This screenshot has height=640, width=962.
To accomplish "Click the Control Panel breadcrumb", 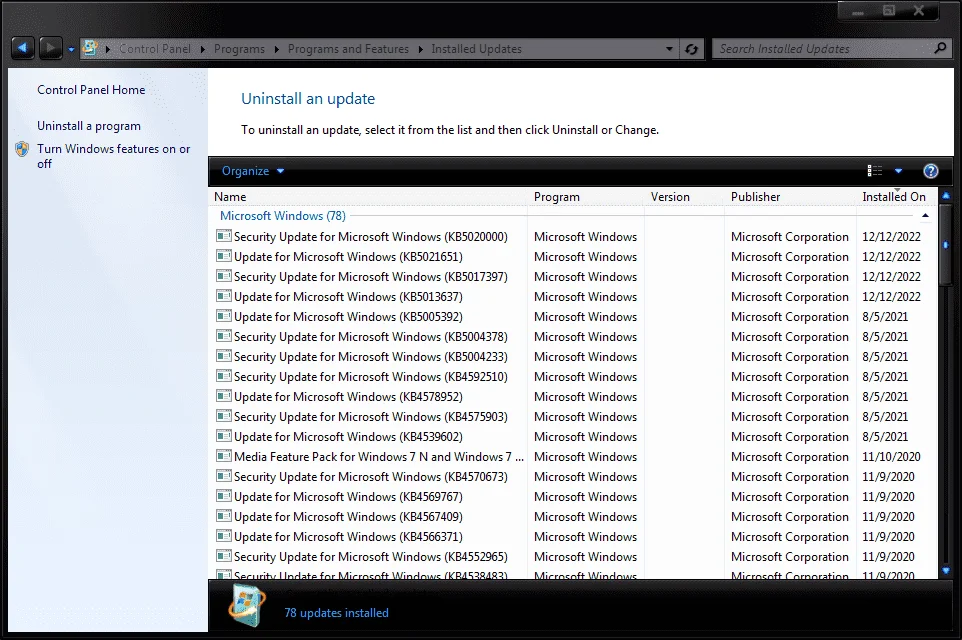I will 155,48.
